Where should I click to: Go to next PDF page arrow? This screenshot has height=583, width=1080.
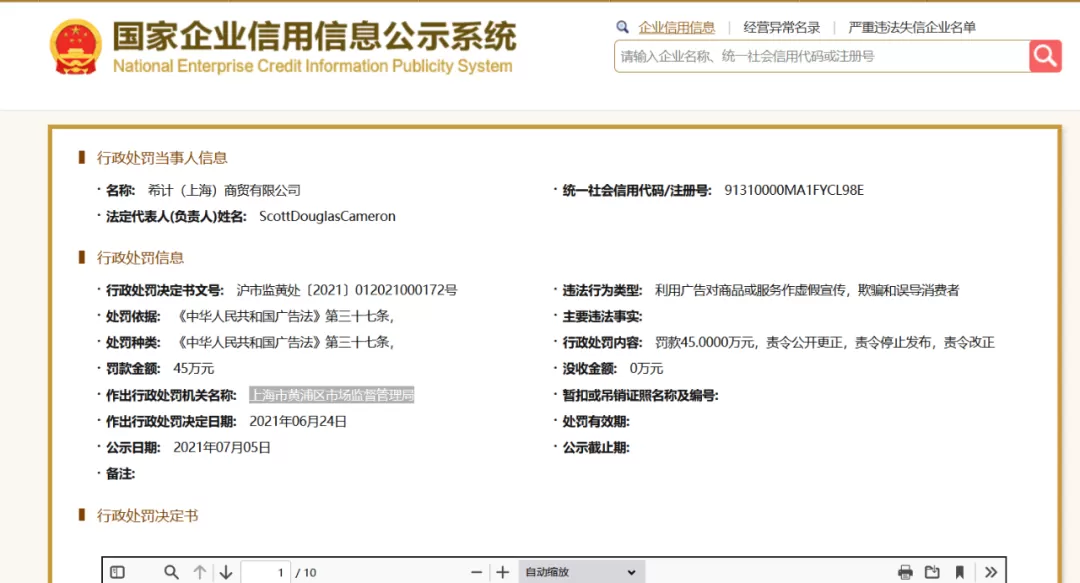[226, 572]
